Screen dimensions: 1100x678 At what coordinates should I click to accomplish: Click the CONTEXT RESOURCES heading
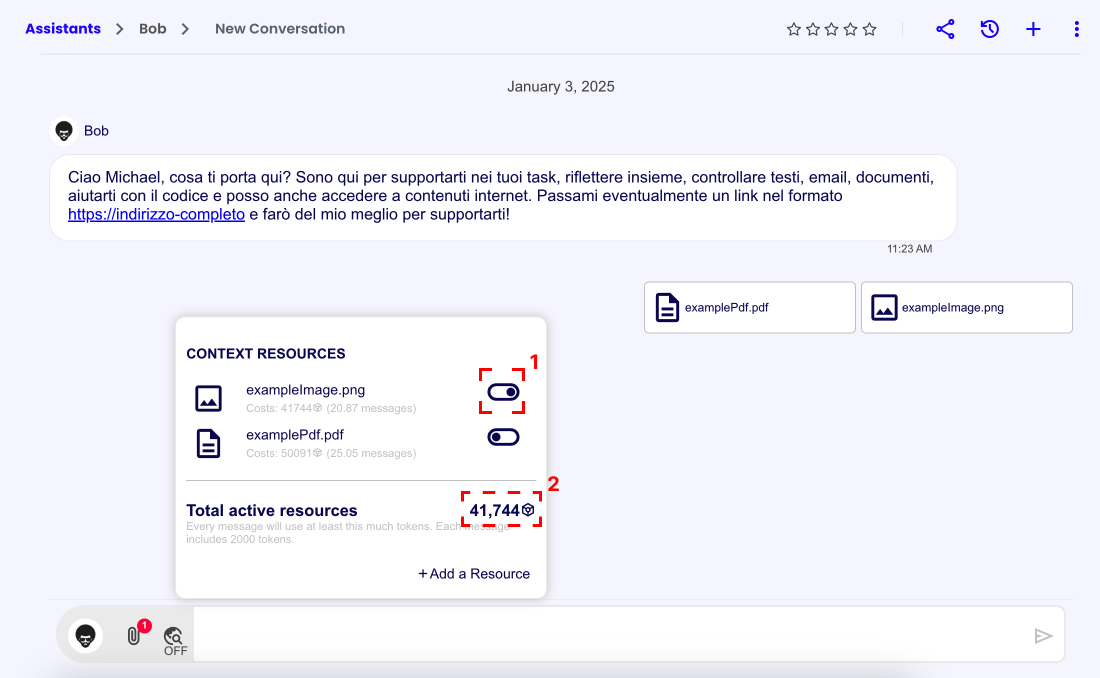click(266, 354)
